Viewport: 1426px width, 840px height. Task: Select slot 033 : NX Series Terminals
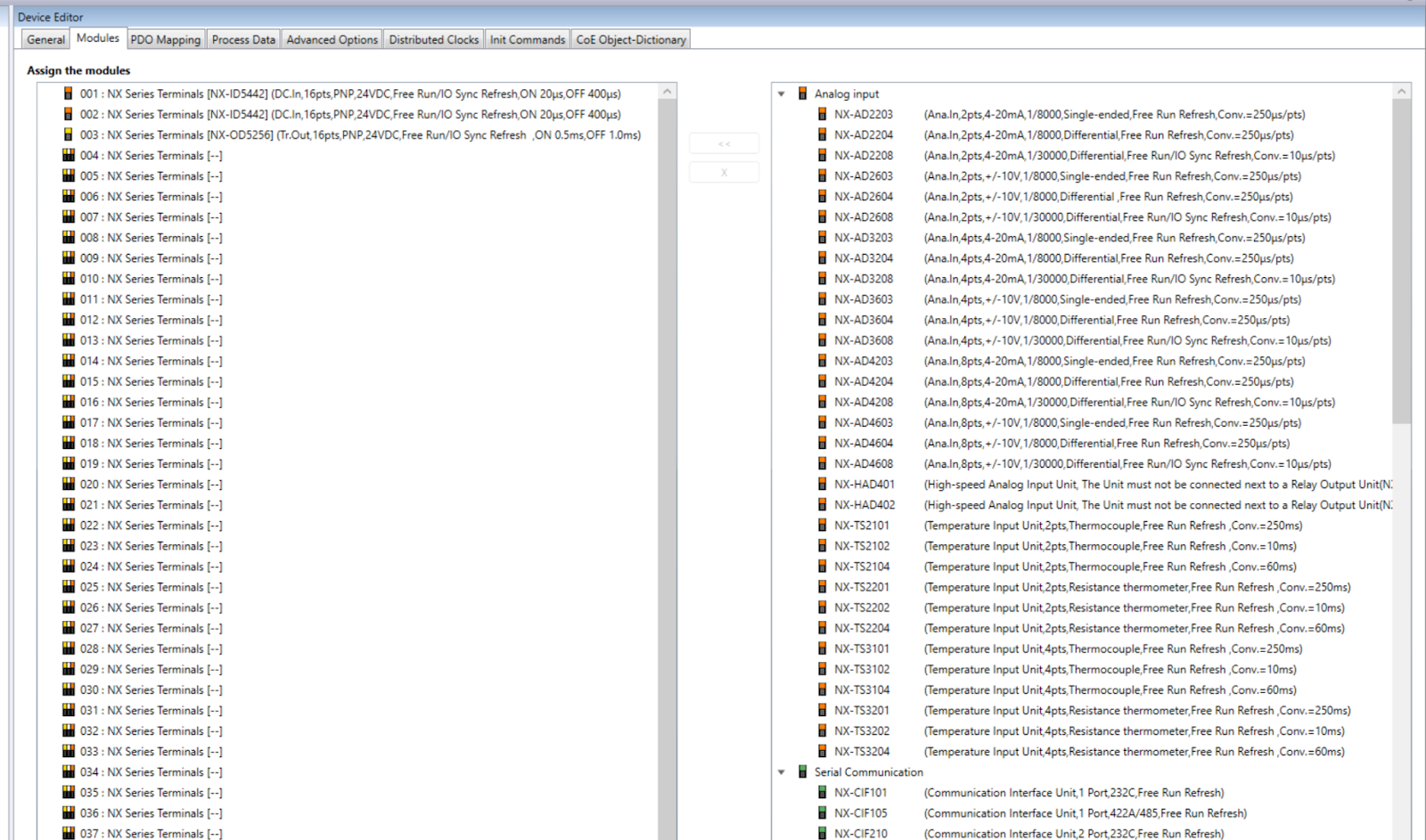pos(152,752)
